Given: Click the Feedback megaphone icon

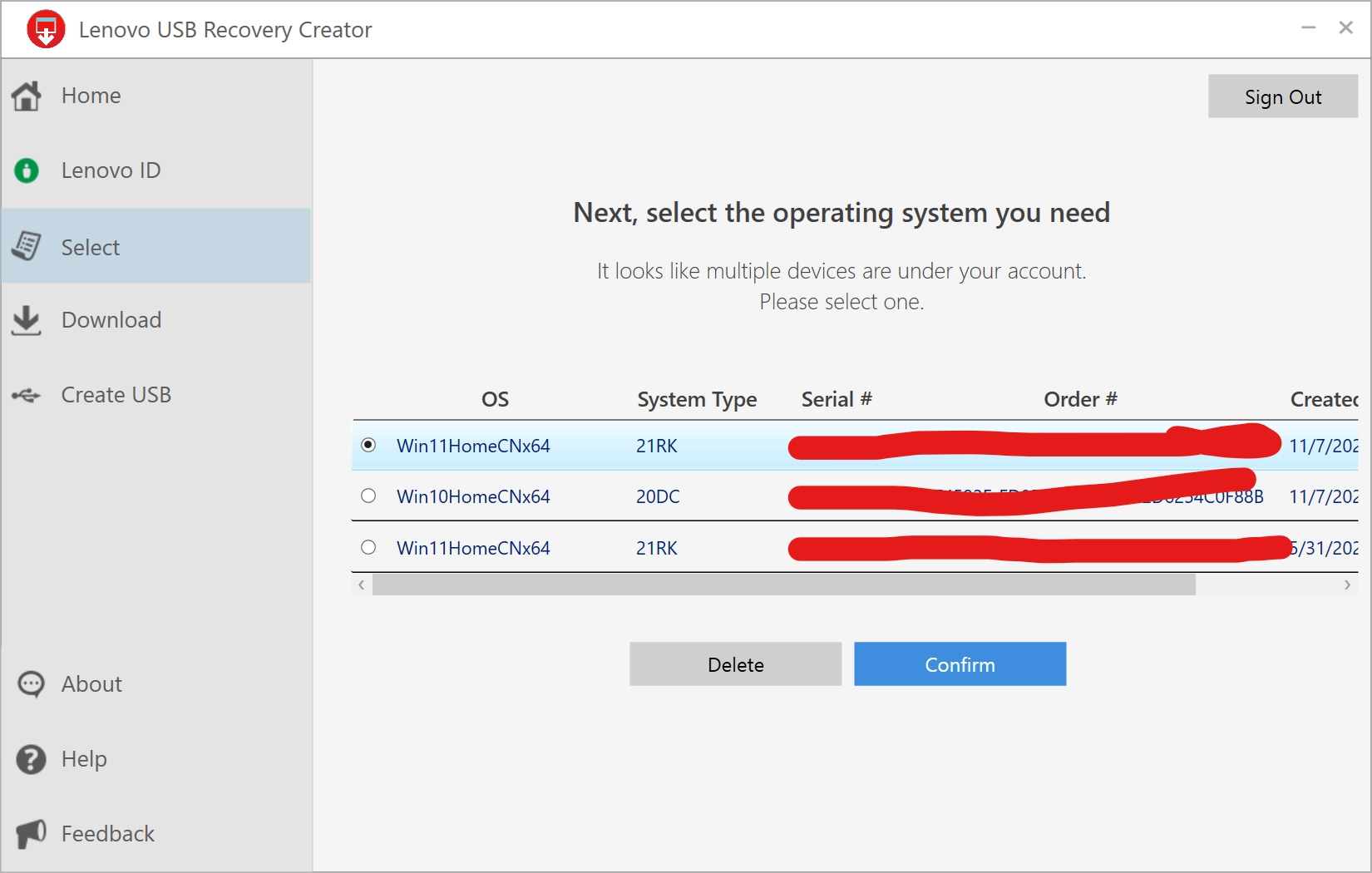Looking at the screenshot, I should (x=32, y=833).
